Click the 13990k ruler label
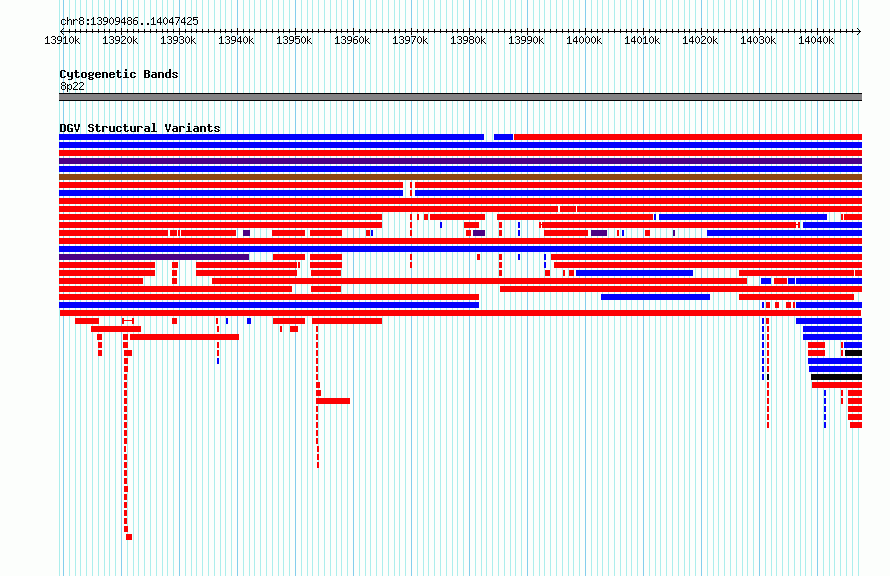Viewport: 890px width, 576px height. (x=526, y=40)
